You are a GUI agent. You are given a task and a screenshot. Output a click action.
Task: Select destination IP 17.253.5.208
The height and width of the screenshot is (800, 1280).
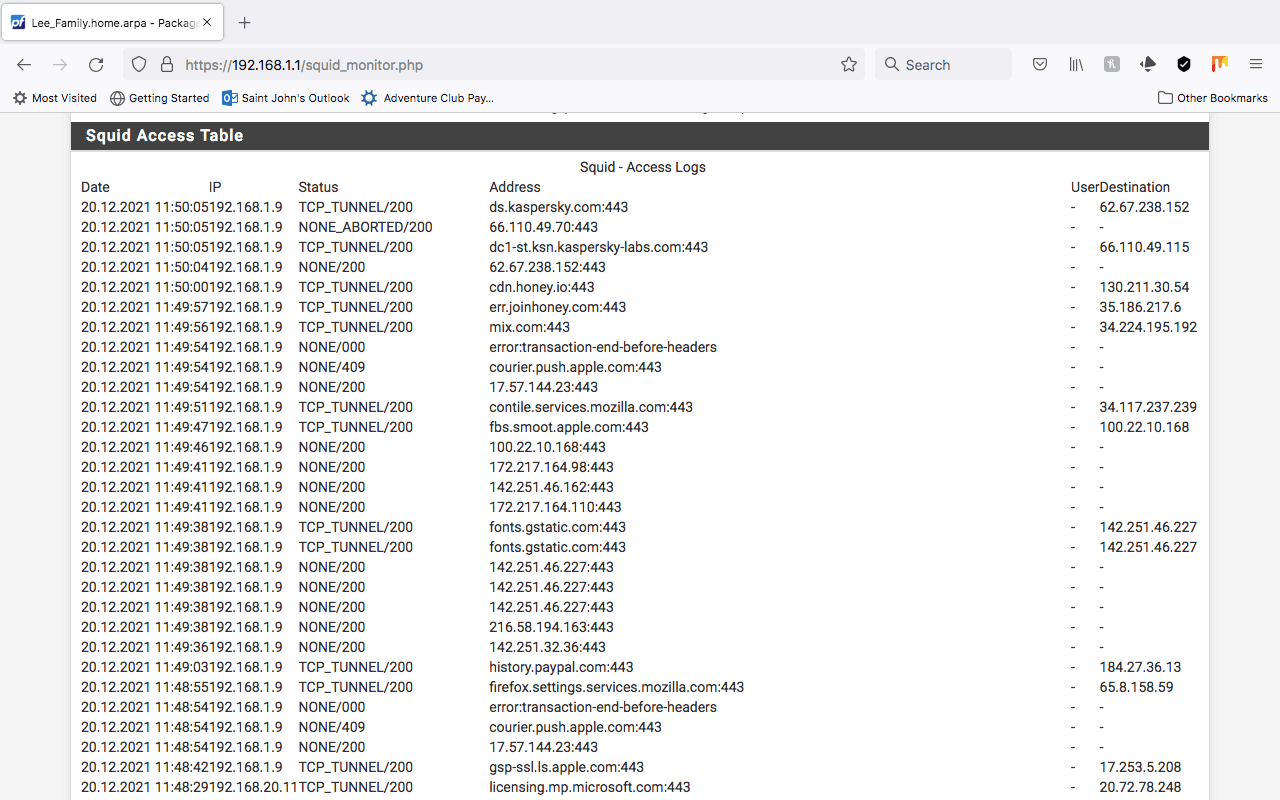point(1140,767)
